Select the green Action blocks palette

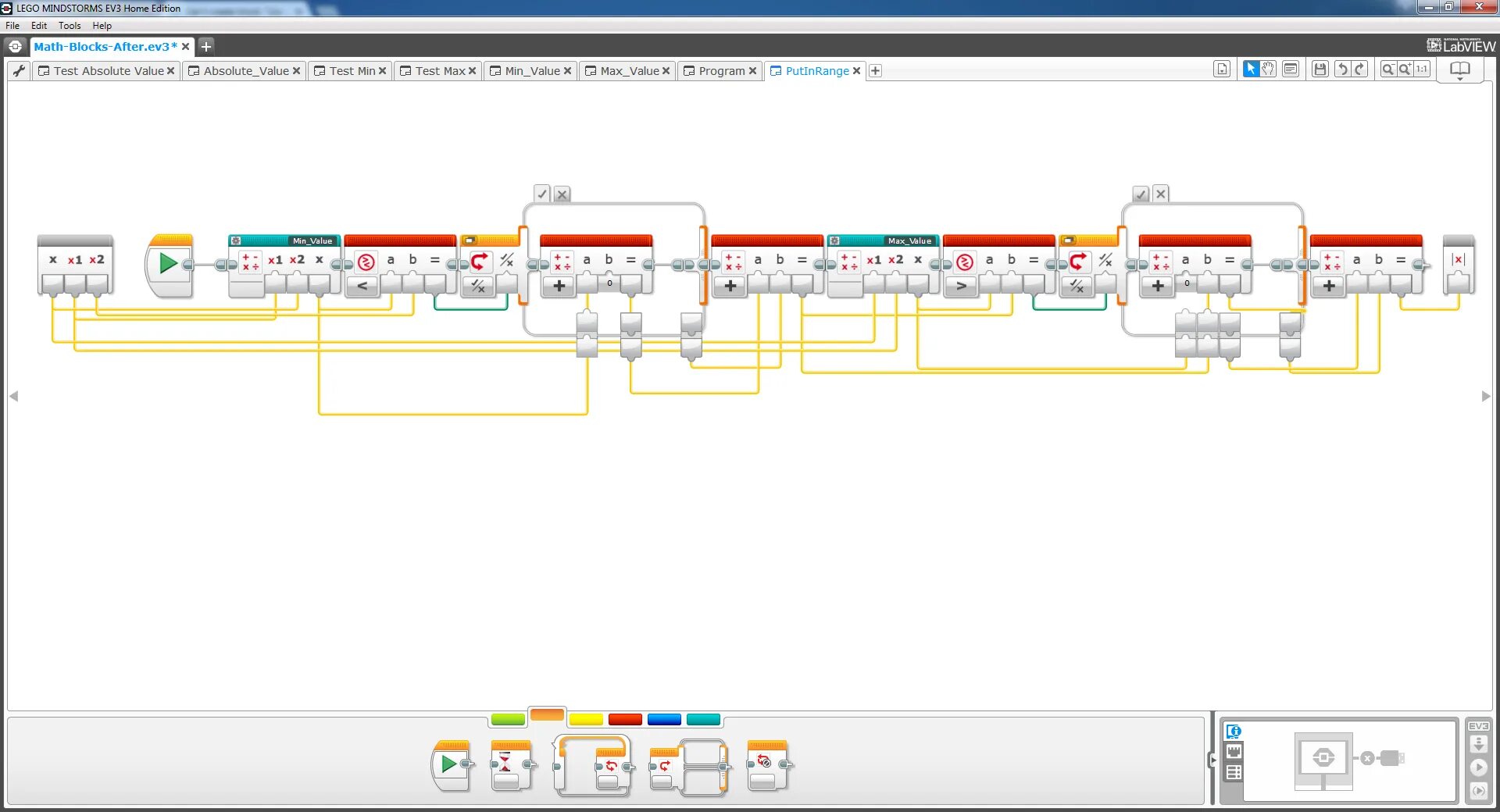click(508, 719)
